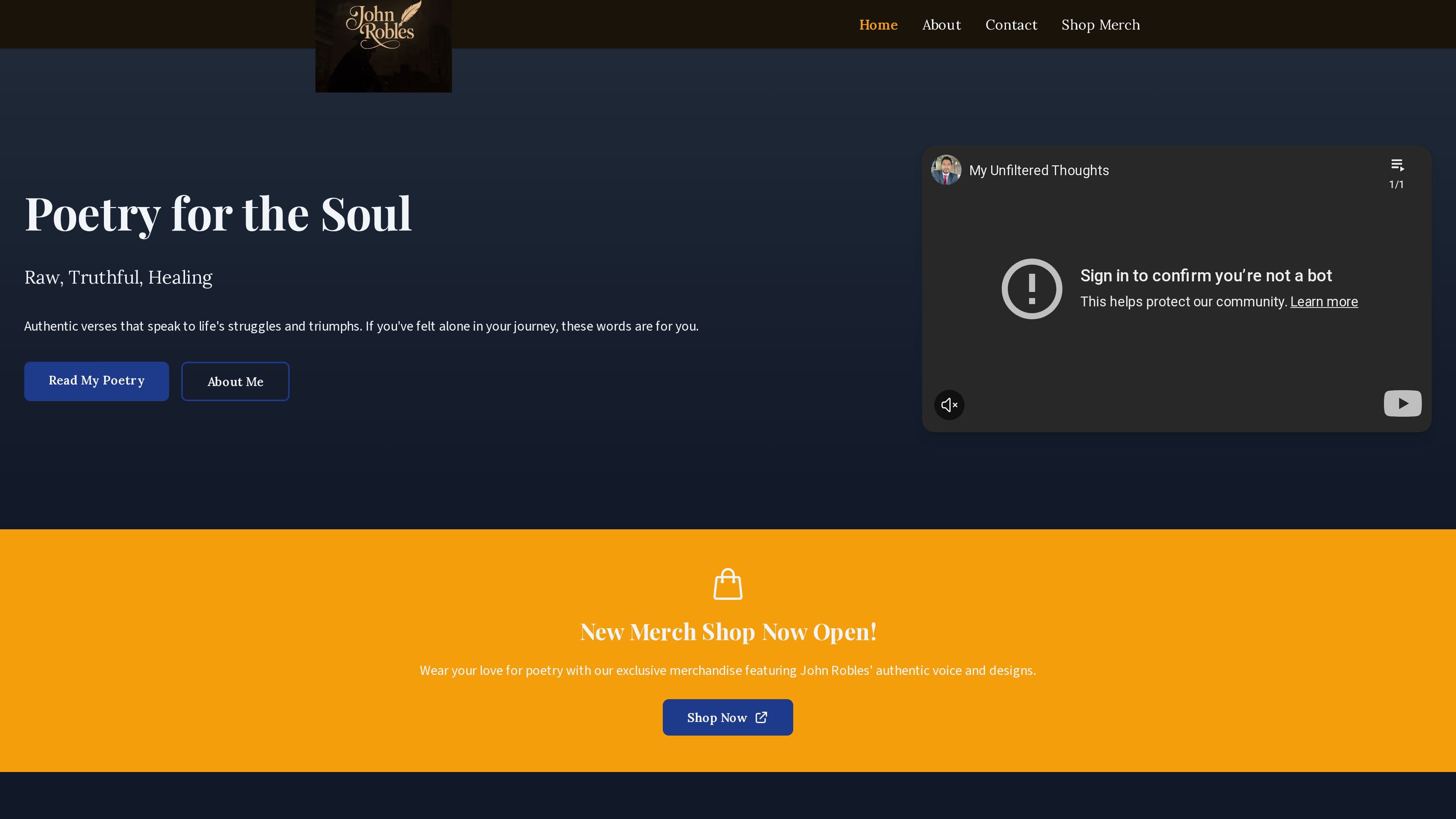The width and height of the screenshot is (1456, 819).
Task: Open the About page from the navbar
Action: click(x=941, y=25)
